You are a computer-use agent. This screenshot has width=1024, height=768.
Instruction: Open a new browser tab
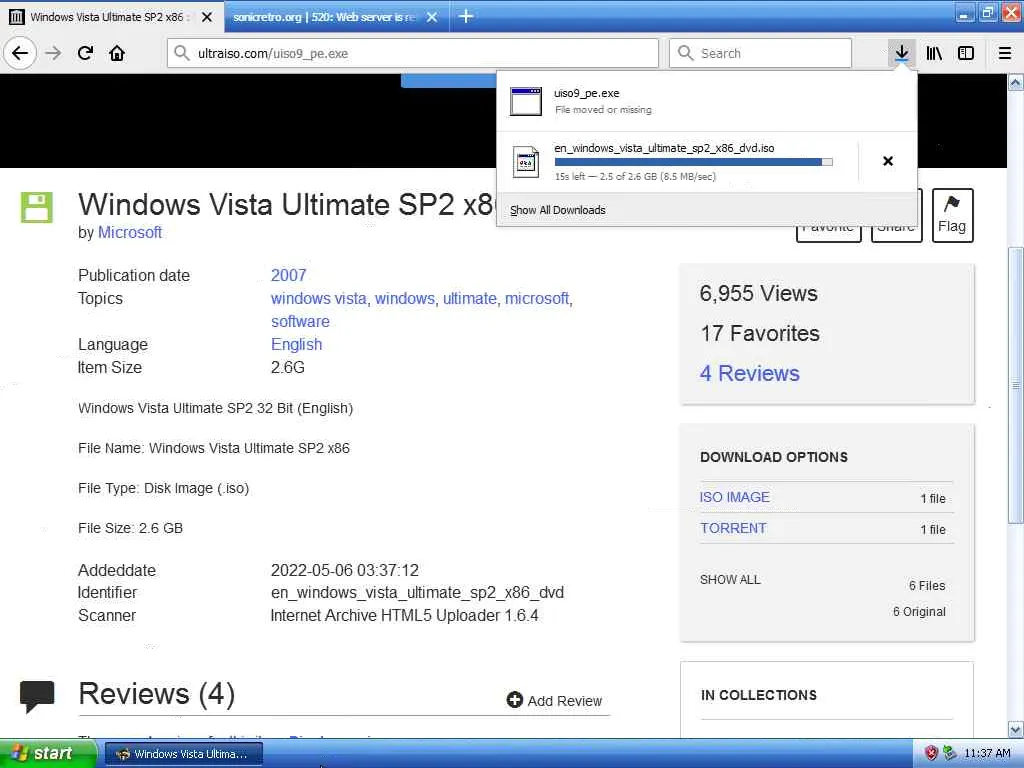click(466, 16)
